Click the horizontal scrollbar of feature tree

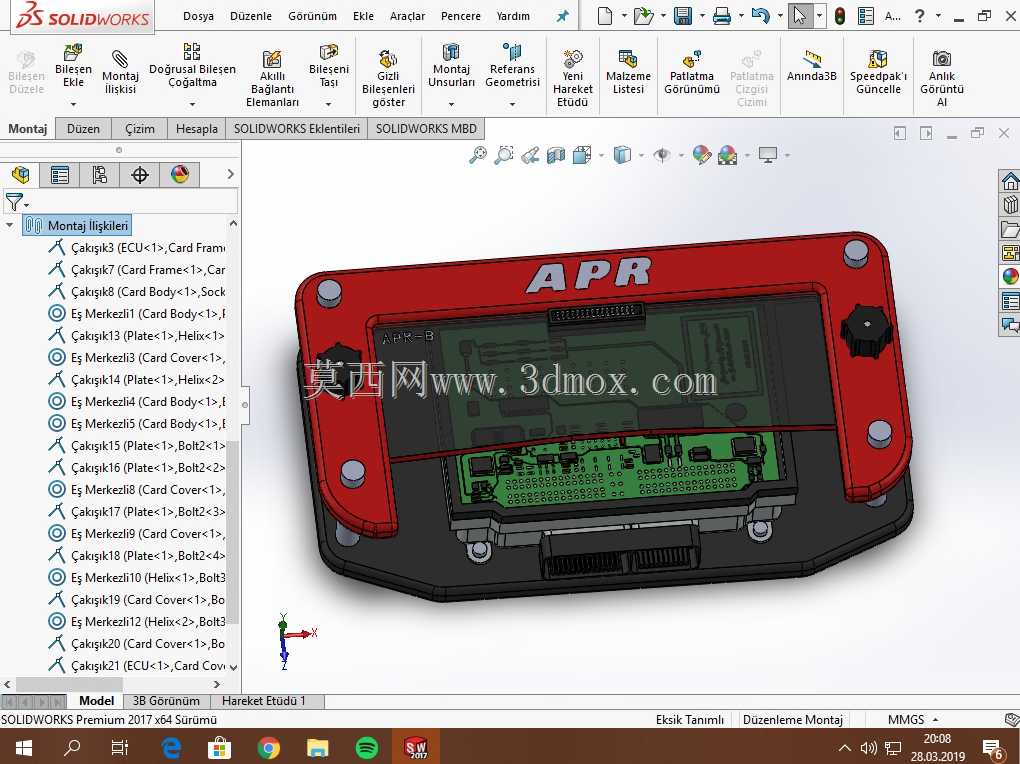coord(69,684)
